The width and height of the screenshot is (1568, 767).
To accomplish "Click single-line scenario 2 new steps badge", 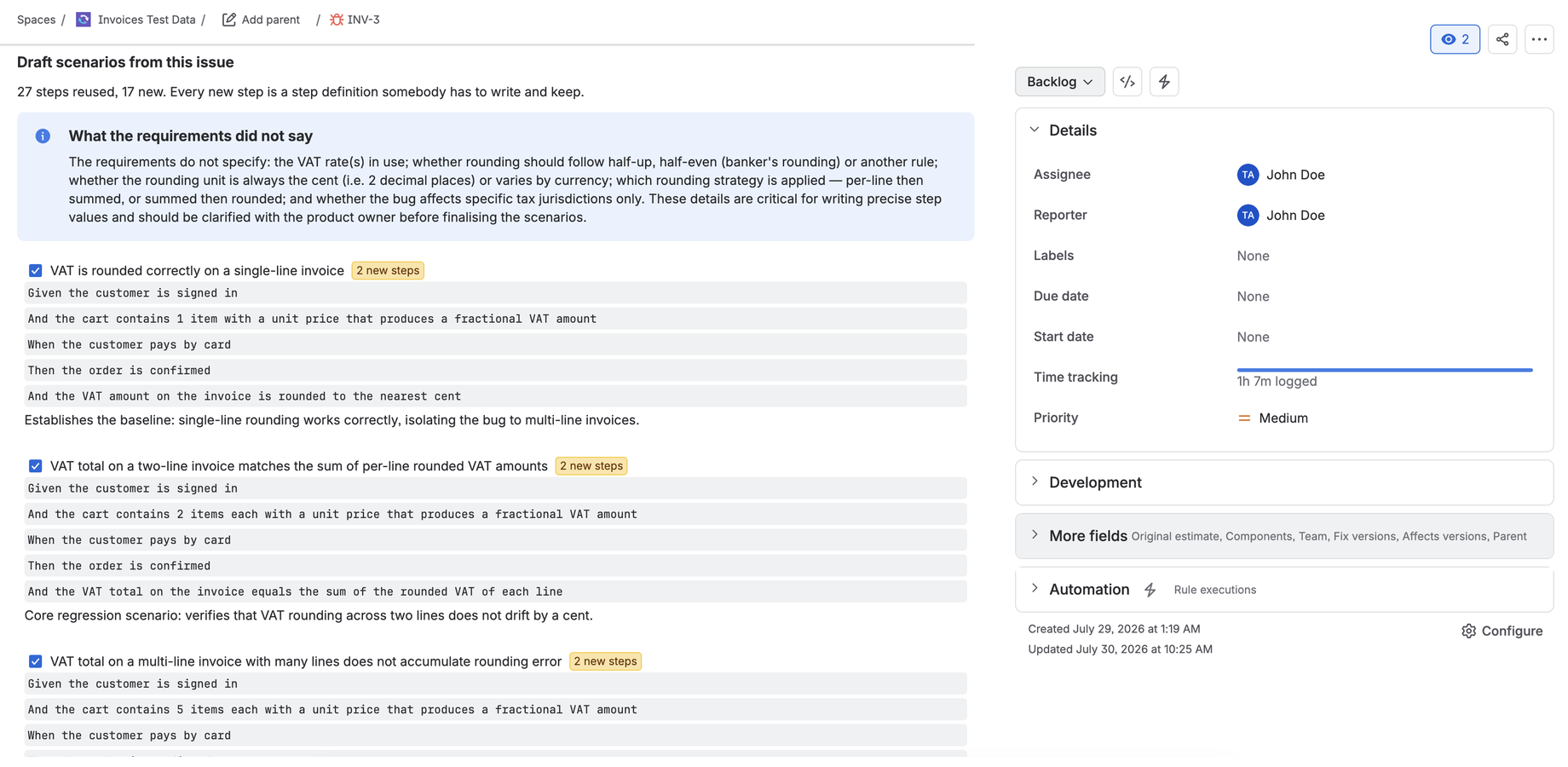I will click(x=388, y=271).
